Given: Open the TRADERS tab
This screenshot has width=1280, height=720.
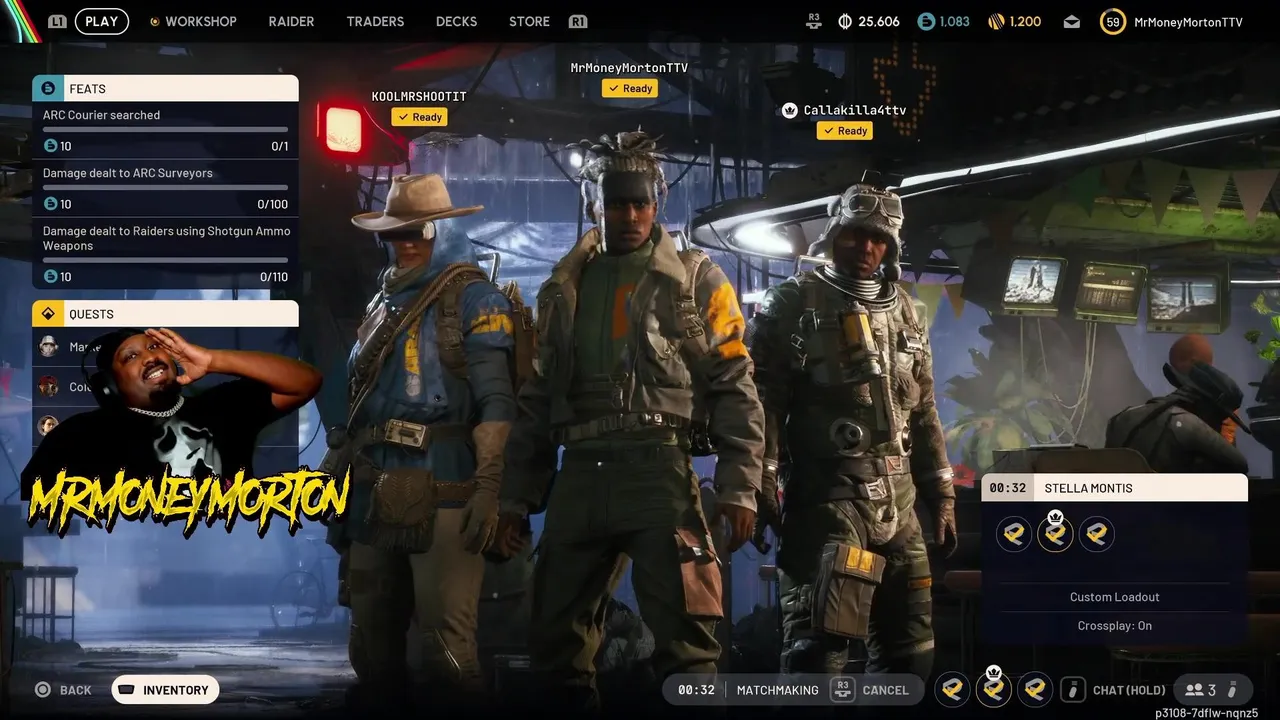Looking at the screenshot, I should (375, 21).
